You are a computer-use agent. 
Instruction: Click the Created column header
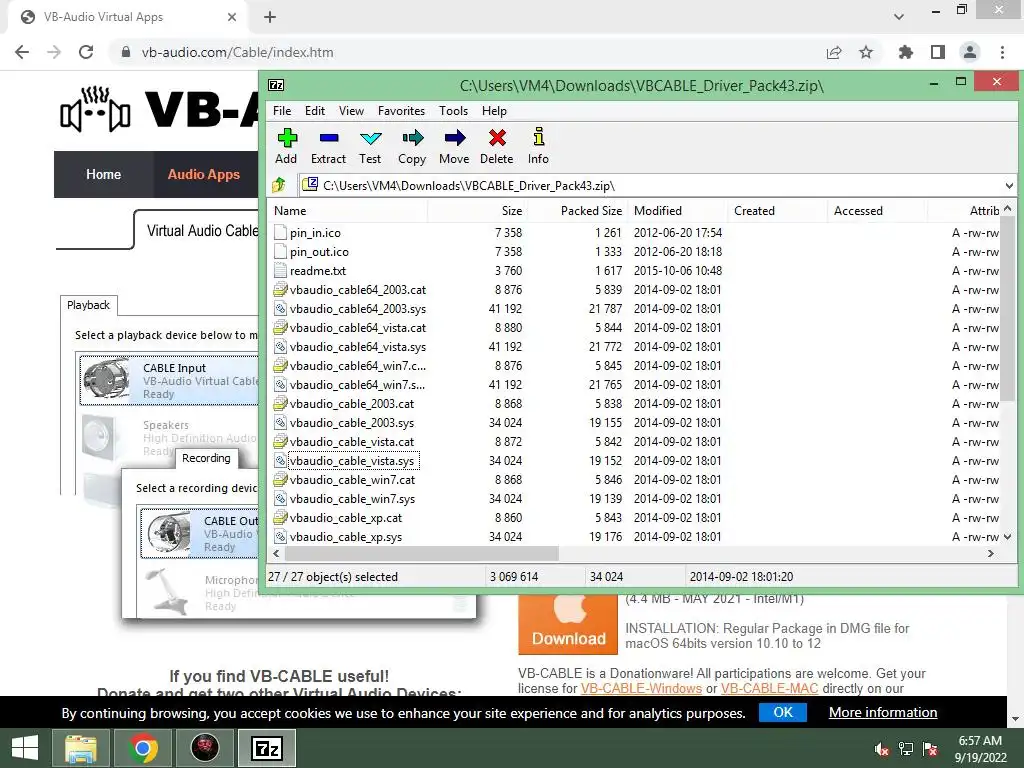click(778, 211)
